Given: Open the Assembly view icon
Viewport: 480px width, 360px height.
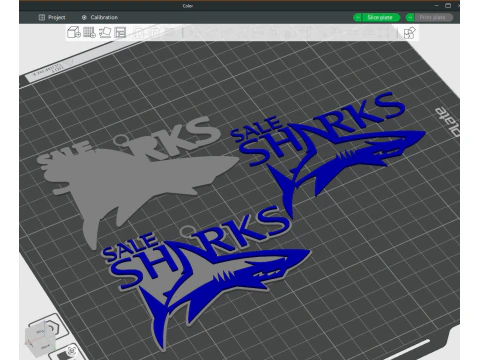Looking at the screenshot, I should [409, 33].
